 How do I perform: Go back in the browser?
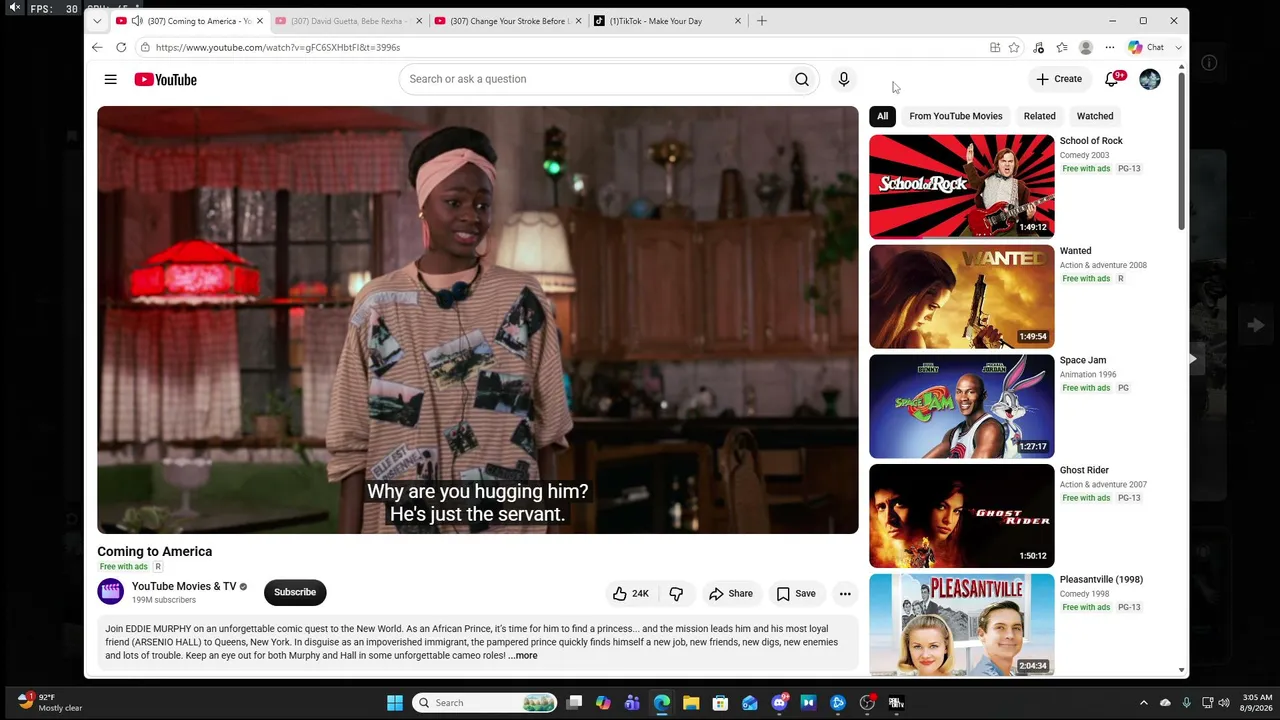pyautogui.click(x=97, y=47)
